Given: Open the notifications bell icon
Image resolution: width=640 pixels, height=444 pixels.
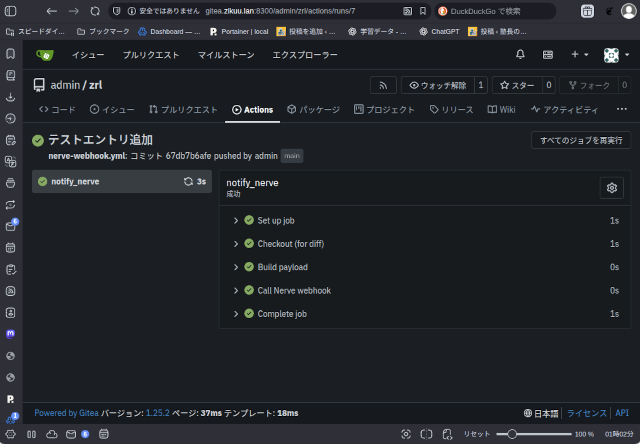Looking at the screenshot, I should click(x=520, y=54).
